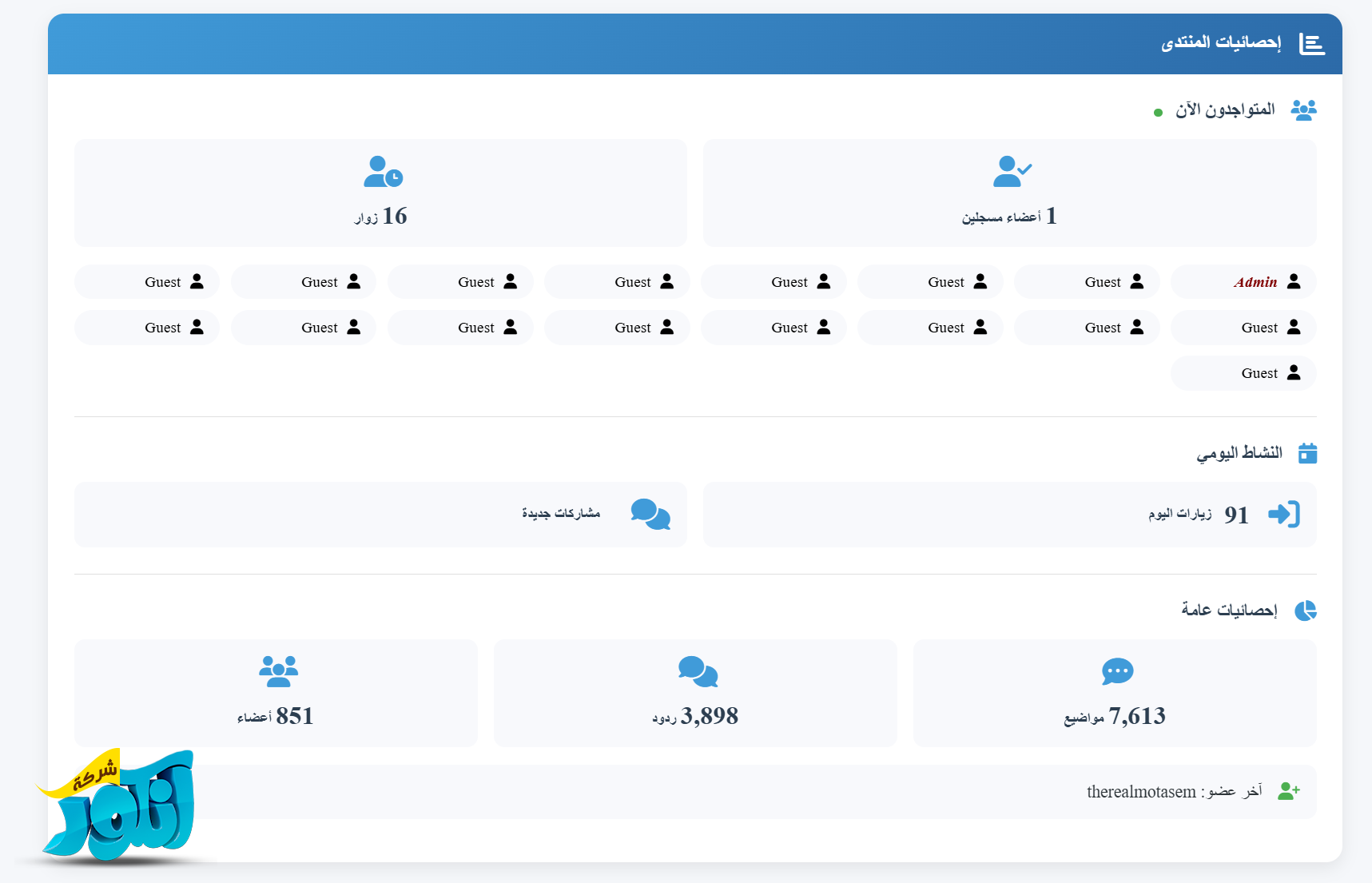Image resolution: width=1372 pixels, height=883 pixels.
Task: Click the visitors clock user icon
Action: (383, 172)
